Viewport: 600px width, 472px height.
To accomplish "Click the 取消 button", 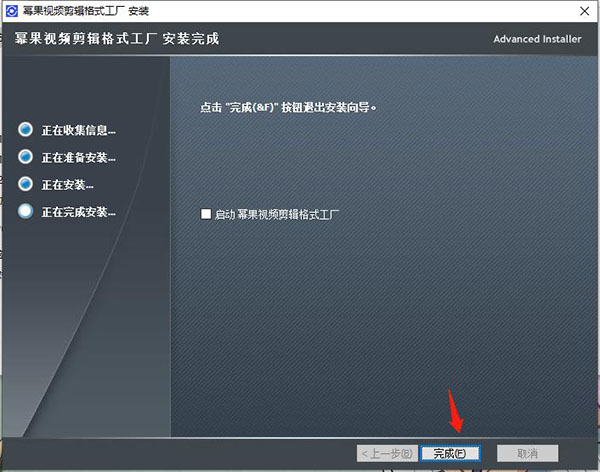I will [x=527, y=453].
